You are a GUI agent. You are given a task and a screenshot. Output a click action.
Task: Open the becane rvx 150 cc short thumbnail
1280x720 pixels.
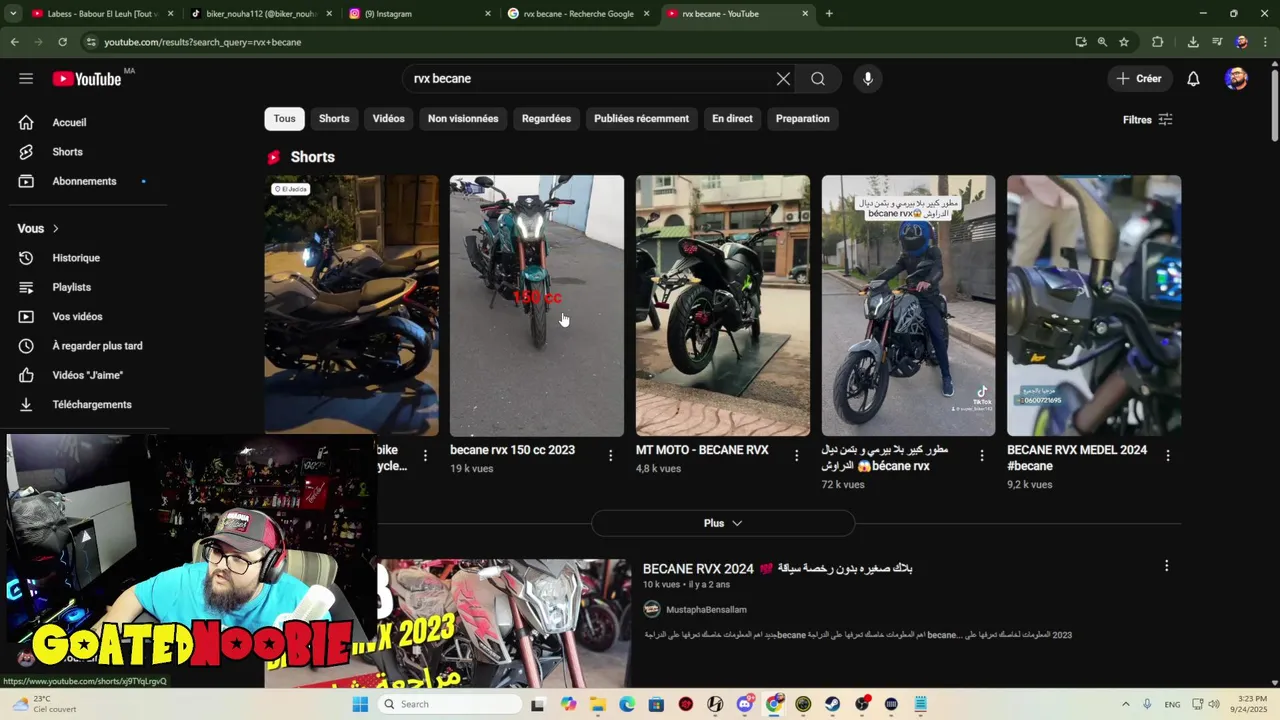(537, 306)
